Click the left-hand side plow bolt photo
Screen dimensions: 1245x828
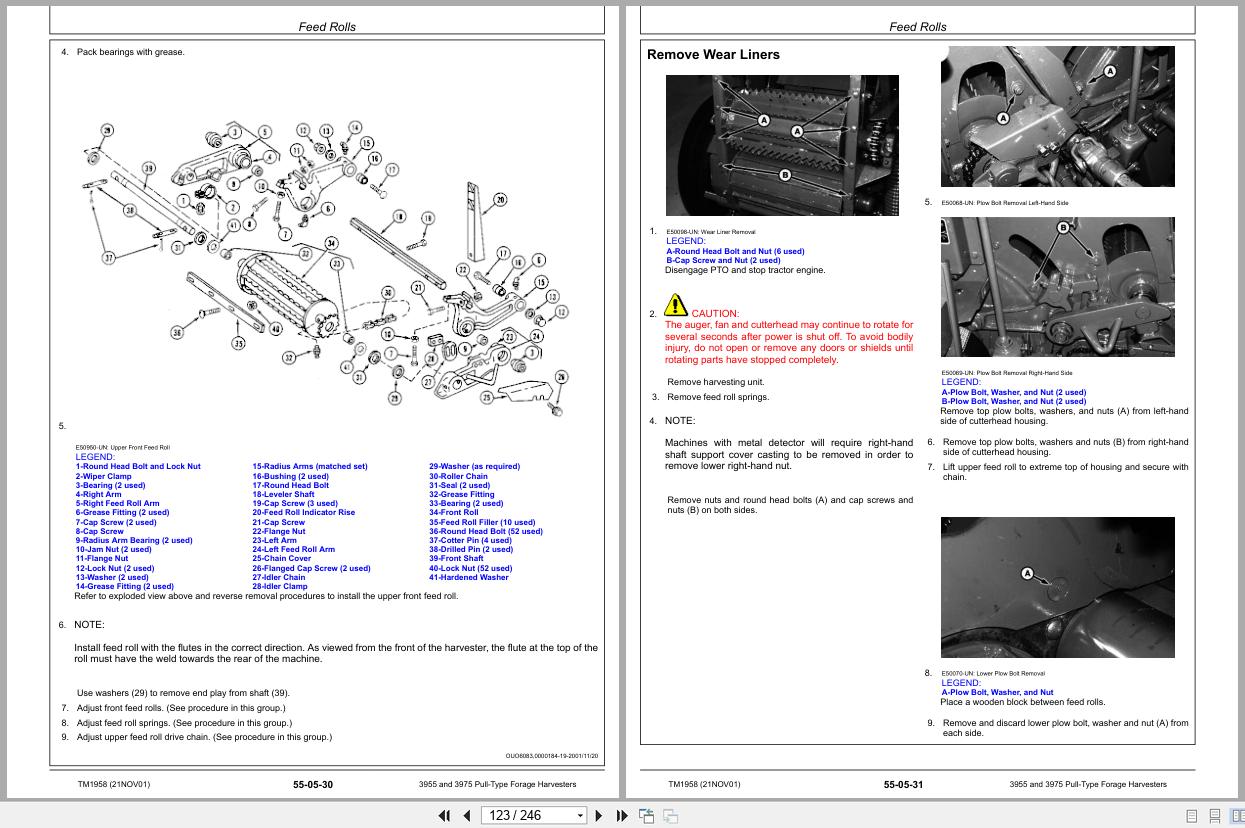1057,117
